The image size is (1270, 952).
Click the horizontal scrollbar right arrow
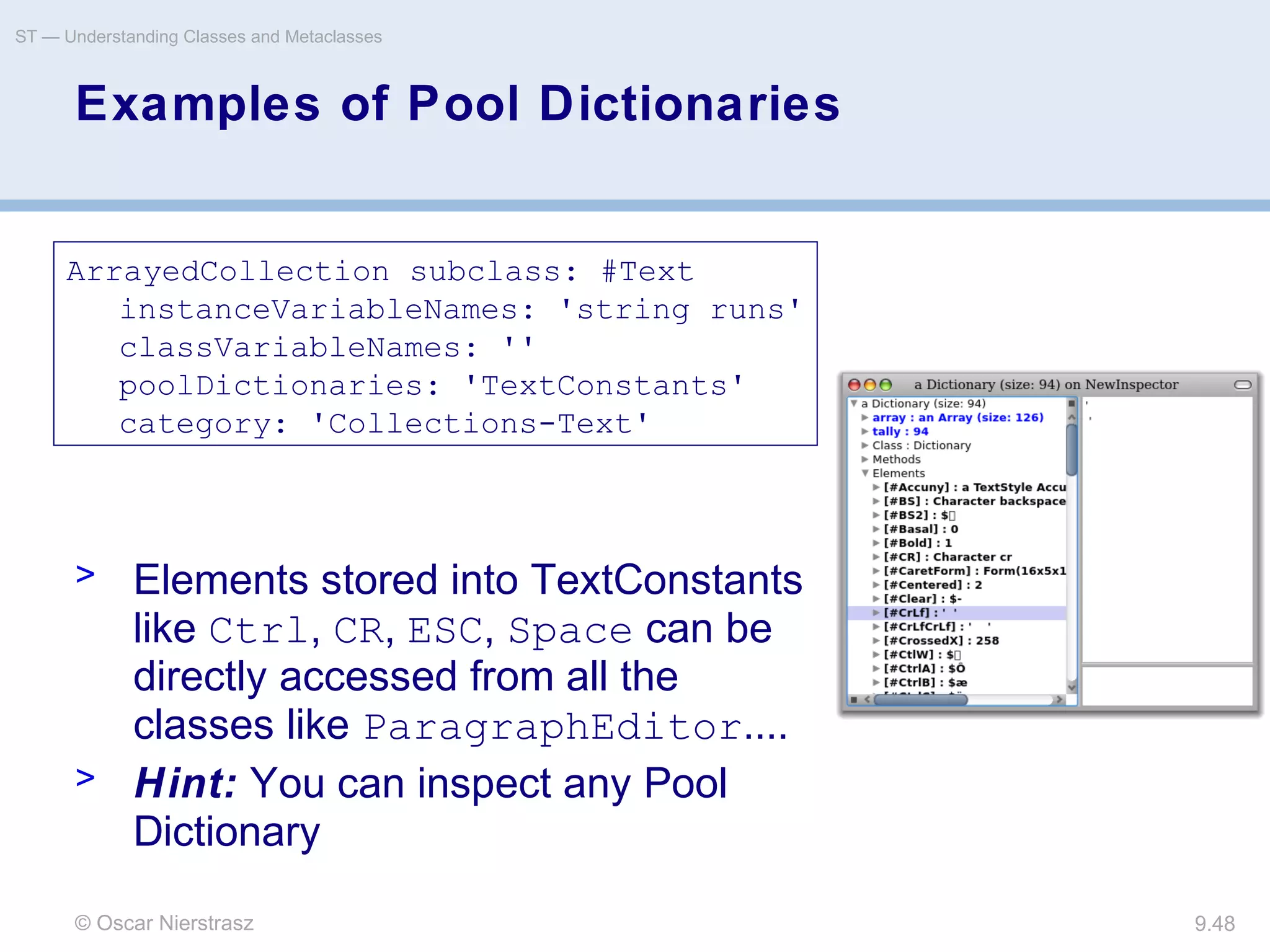point(1059,700)
